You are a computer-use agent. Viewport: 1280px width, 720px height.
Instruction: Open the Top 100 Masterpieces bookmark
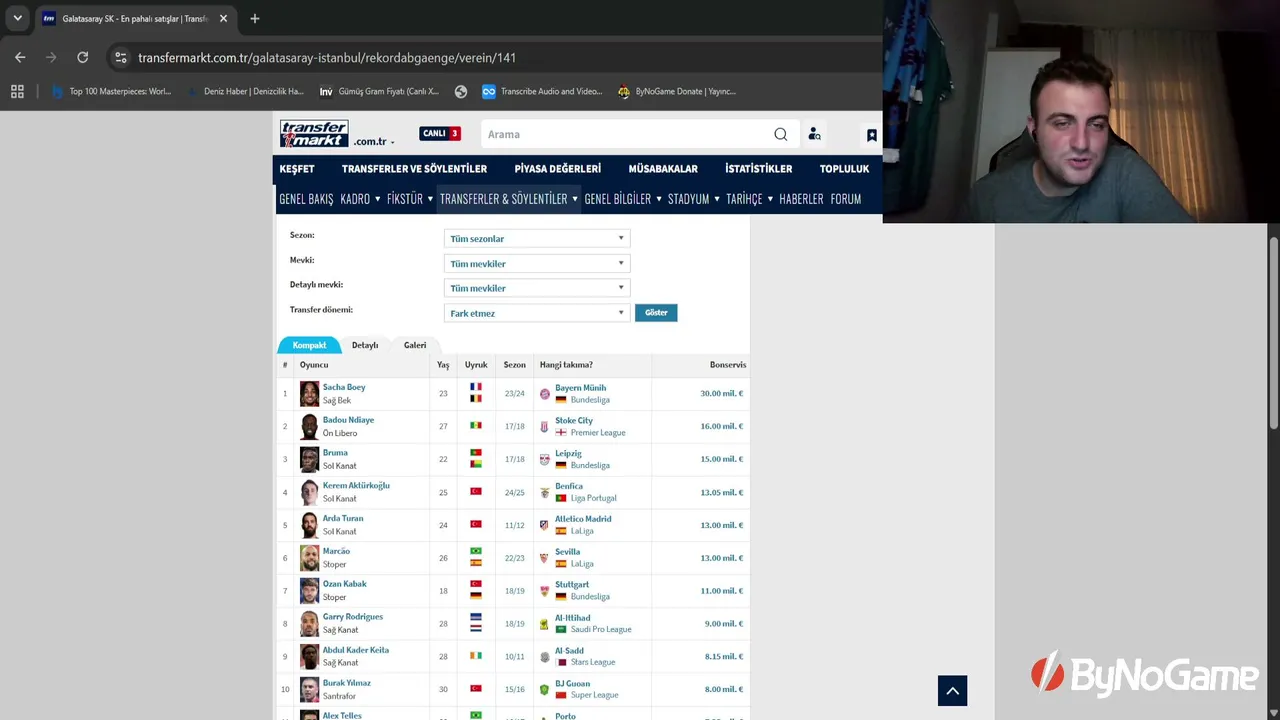pos(112,91)
